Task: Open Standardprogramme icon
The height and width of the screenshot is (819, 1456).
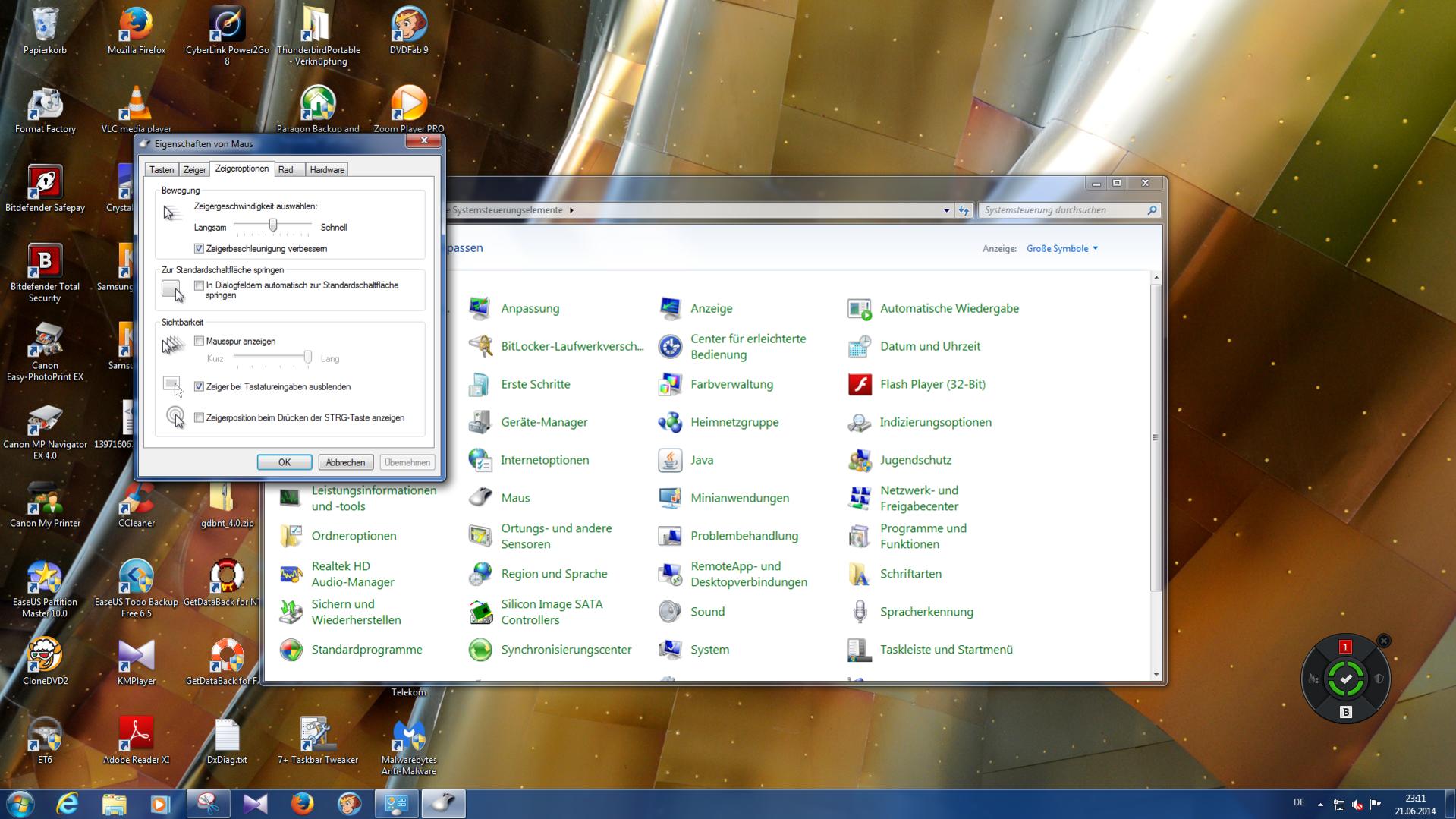Action: click(351, 650)
